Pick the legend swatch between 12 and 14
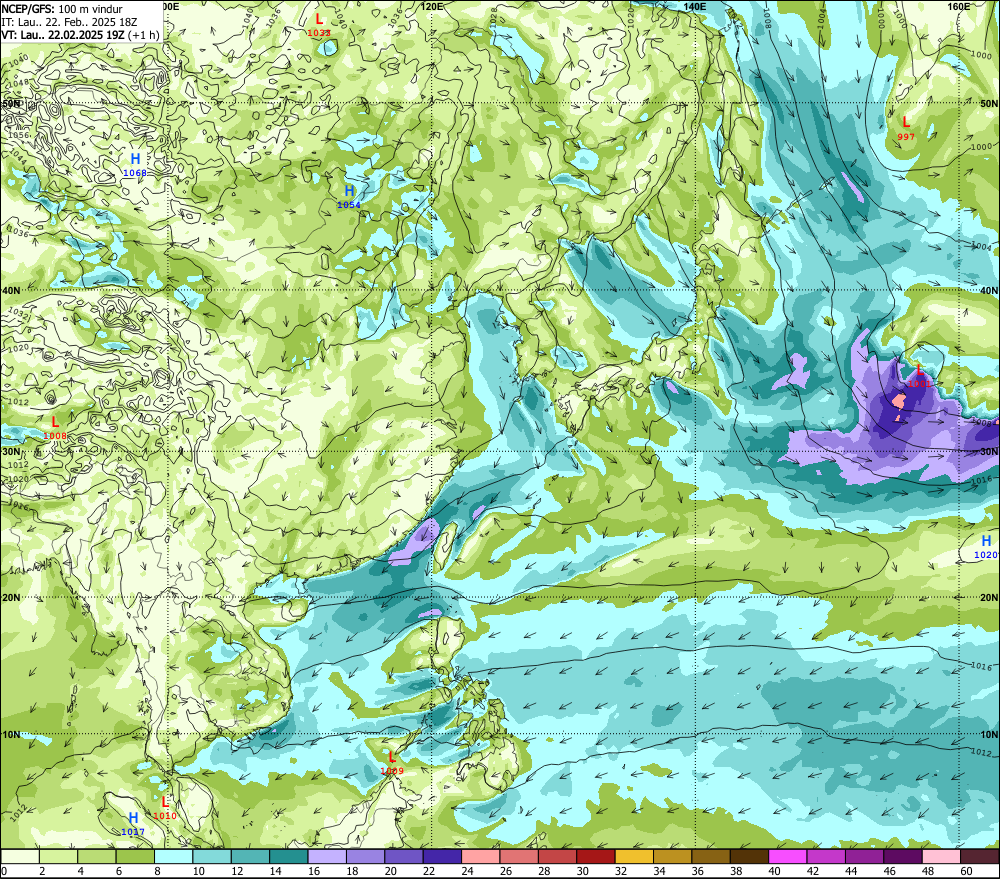 [251, 856]
